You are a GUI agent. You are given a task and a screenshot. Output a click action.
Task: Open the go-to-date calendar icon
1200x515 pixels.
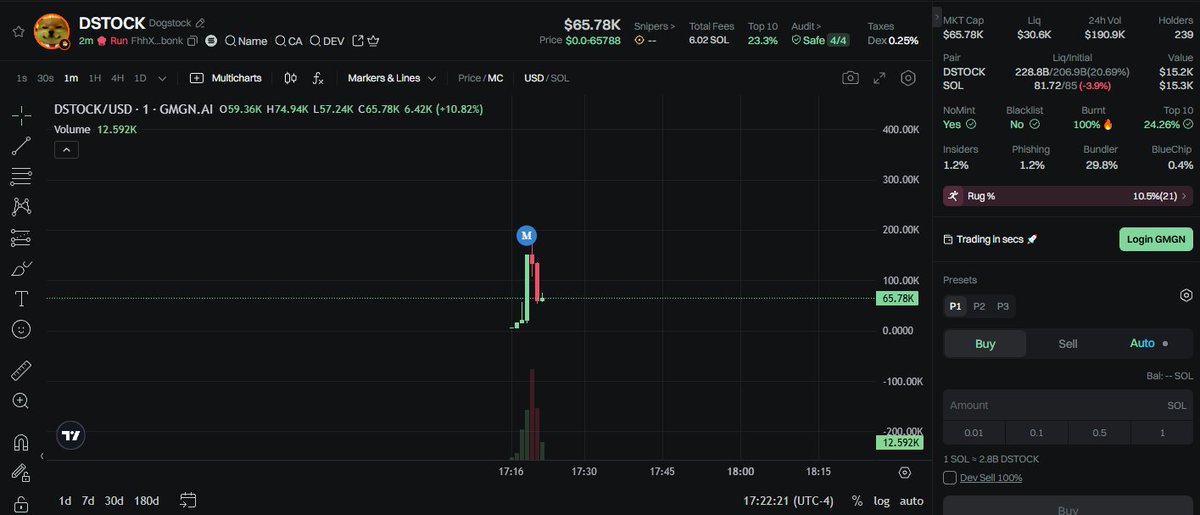coord(188,500)
